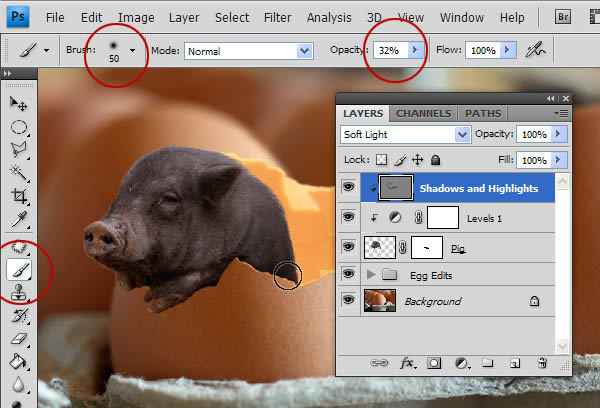
Task: Select the History Brush tool
Action: click(x=18, y=316)
